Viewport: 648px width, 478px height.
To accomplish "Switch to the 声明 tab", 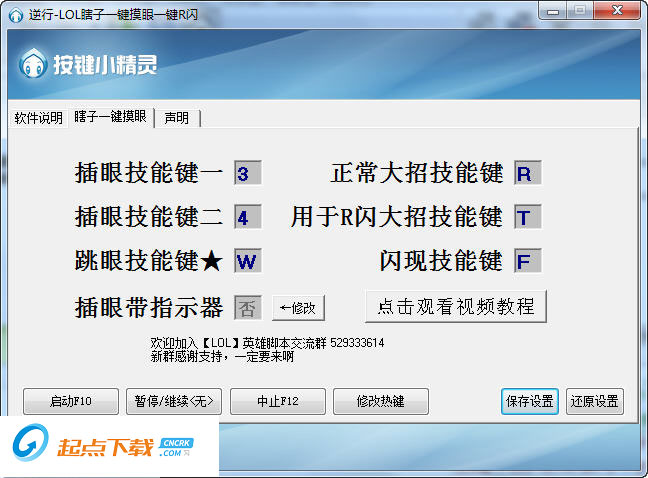I will 177,118.
